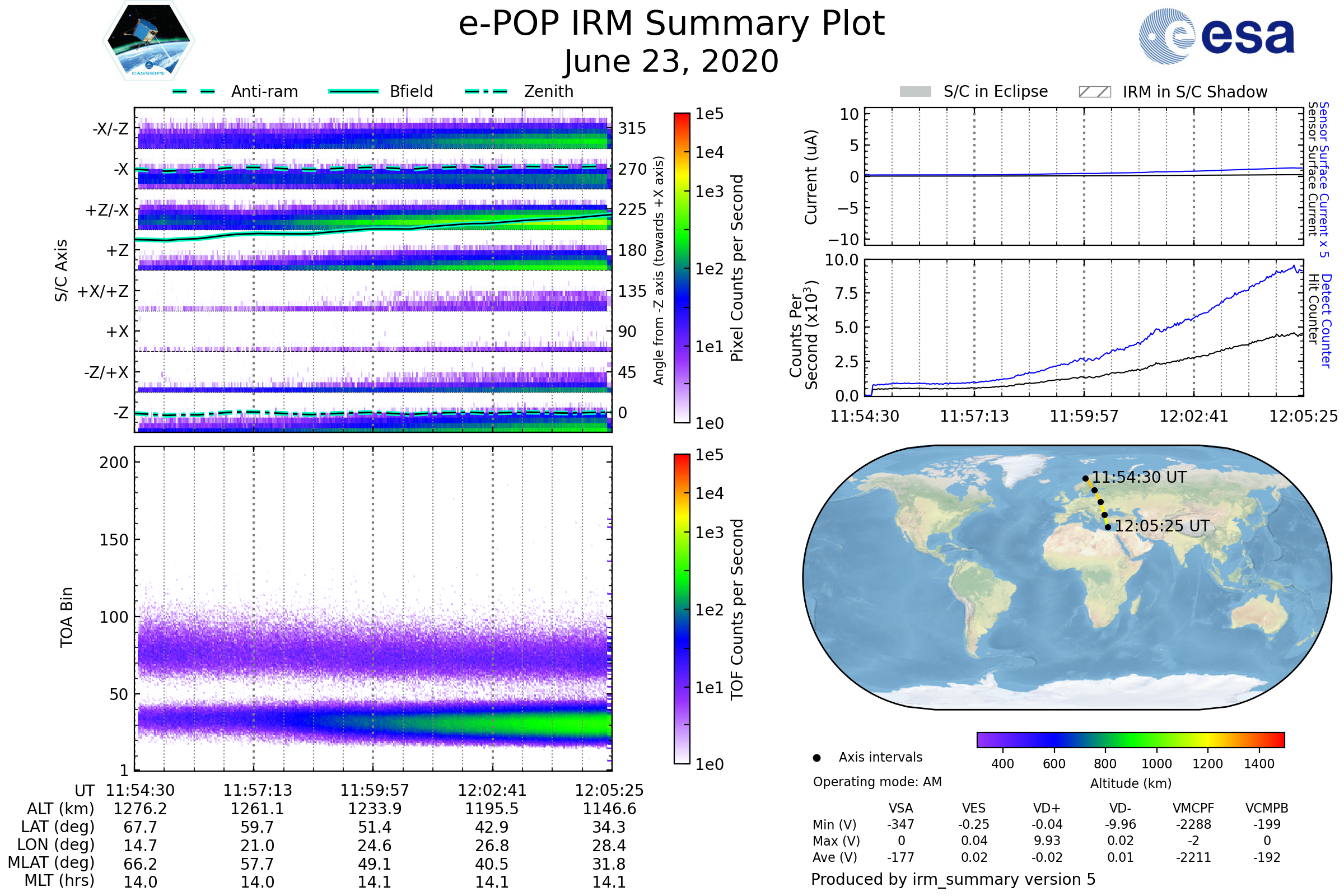This screenshot has height=896, width=1344.
Task: Click the Pixel Counts per Second colorbar
Action: click(x=682, y=268)
